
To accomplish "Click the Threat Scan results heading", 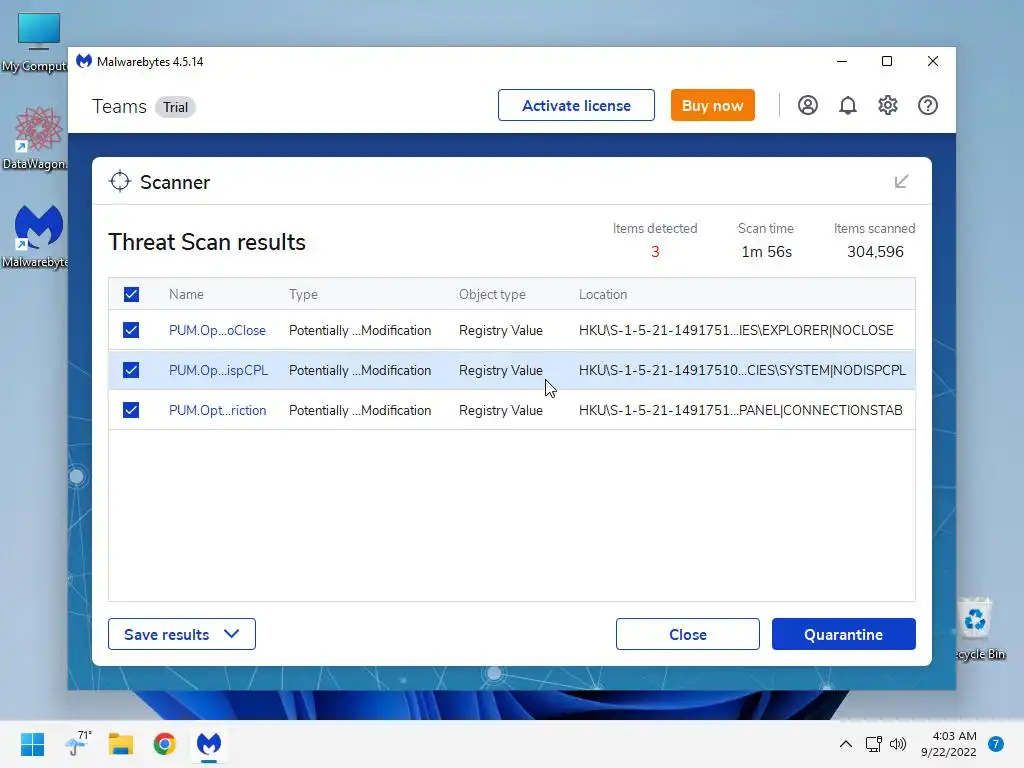I will [x=207, y=242].
